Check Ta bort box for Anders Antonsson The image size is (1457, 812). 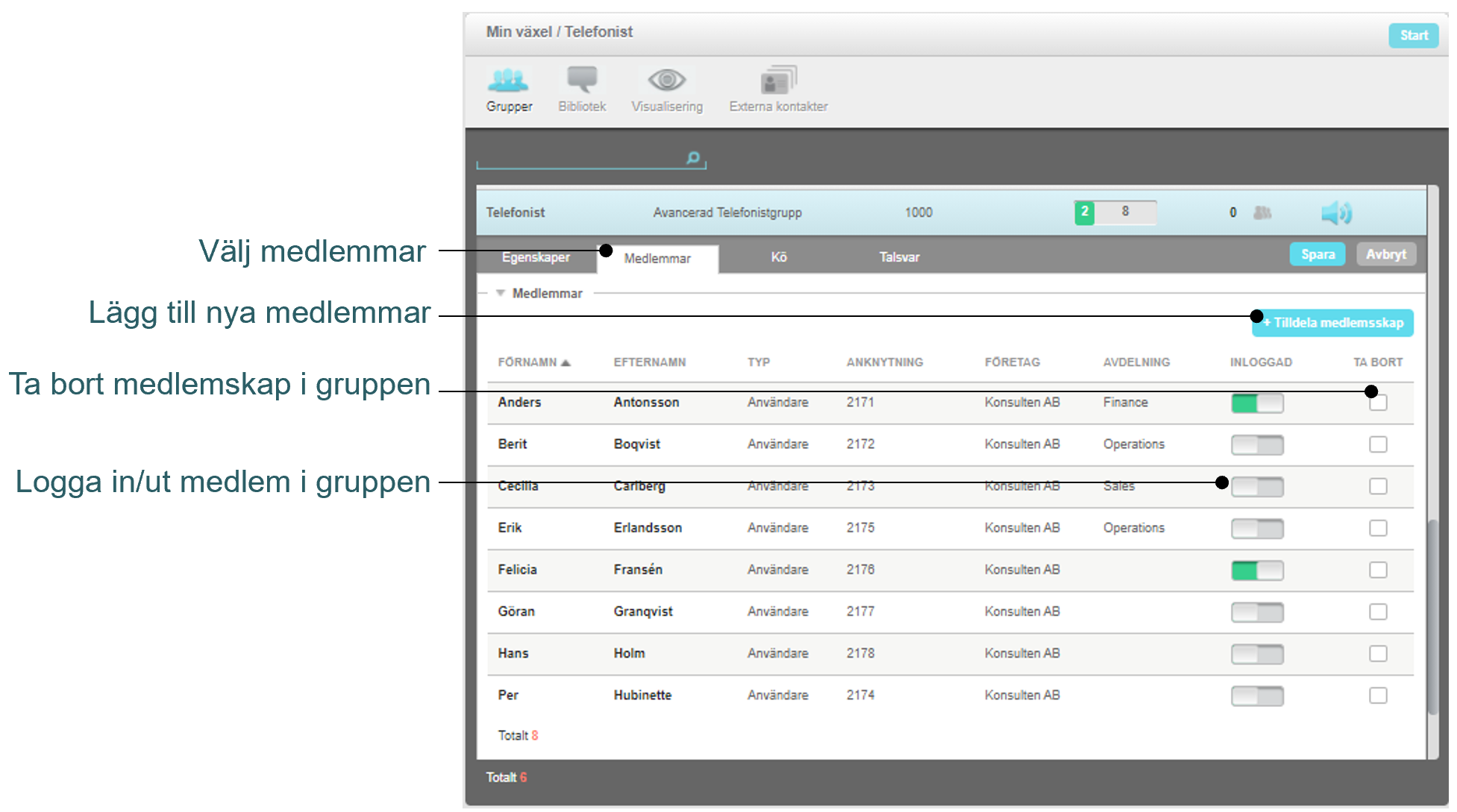1378,403
